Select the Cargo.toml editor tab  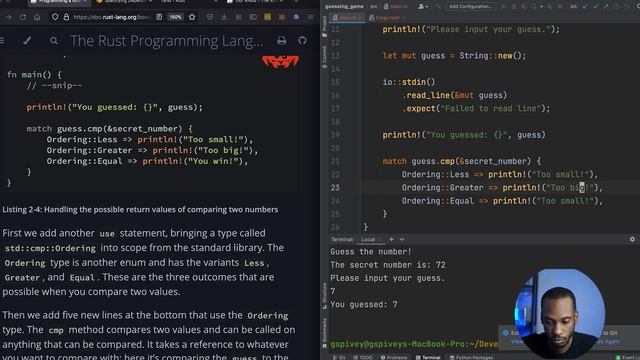(387, 18)
